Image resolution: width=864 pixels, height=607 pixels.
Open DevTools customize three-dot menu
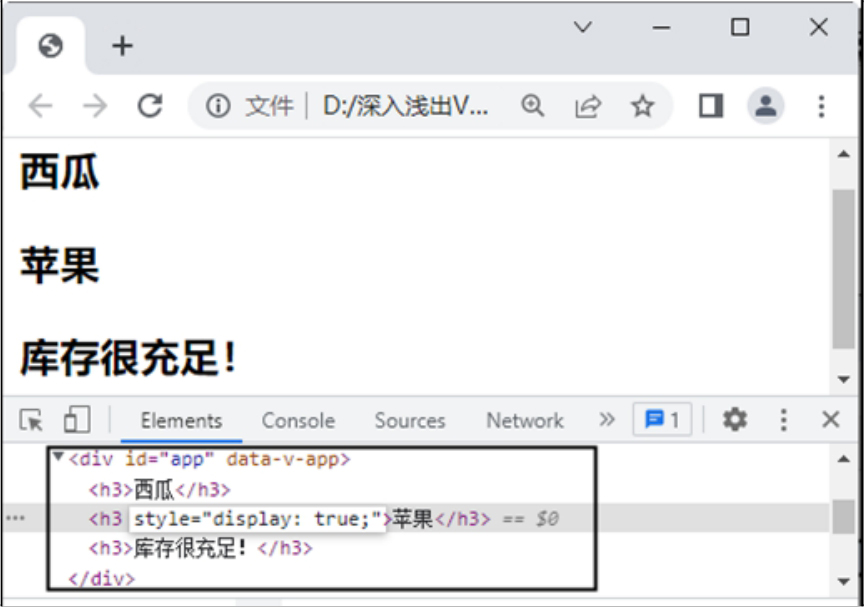[x=784, y=420]
